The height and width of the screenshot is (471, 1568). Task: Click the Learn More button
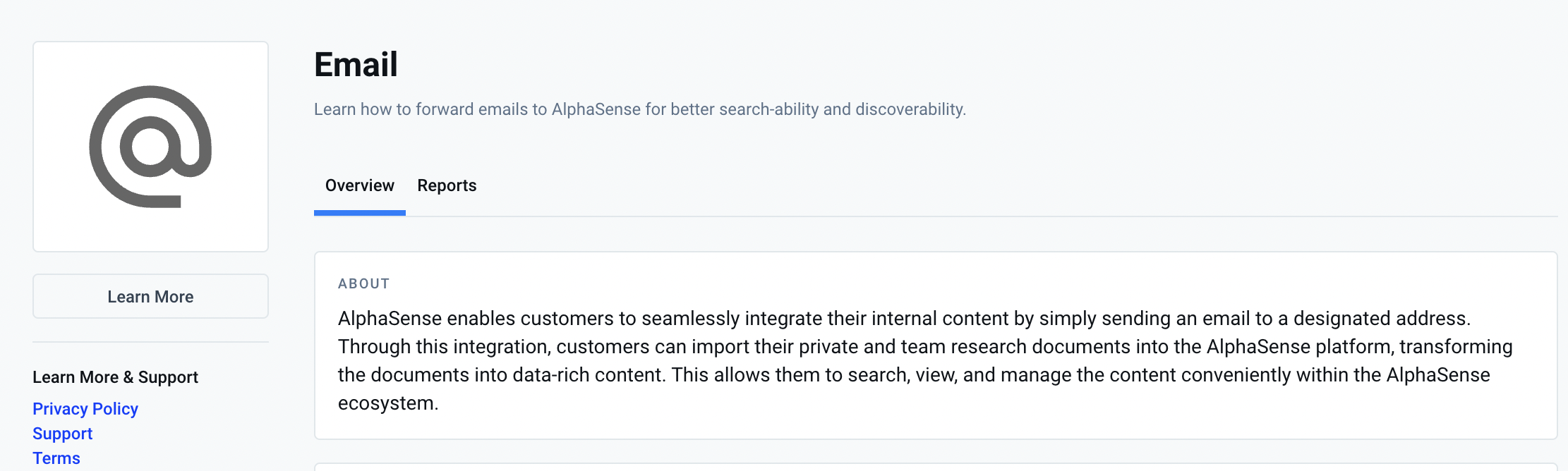pos(150,296)
